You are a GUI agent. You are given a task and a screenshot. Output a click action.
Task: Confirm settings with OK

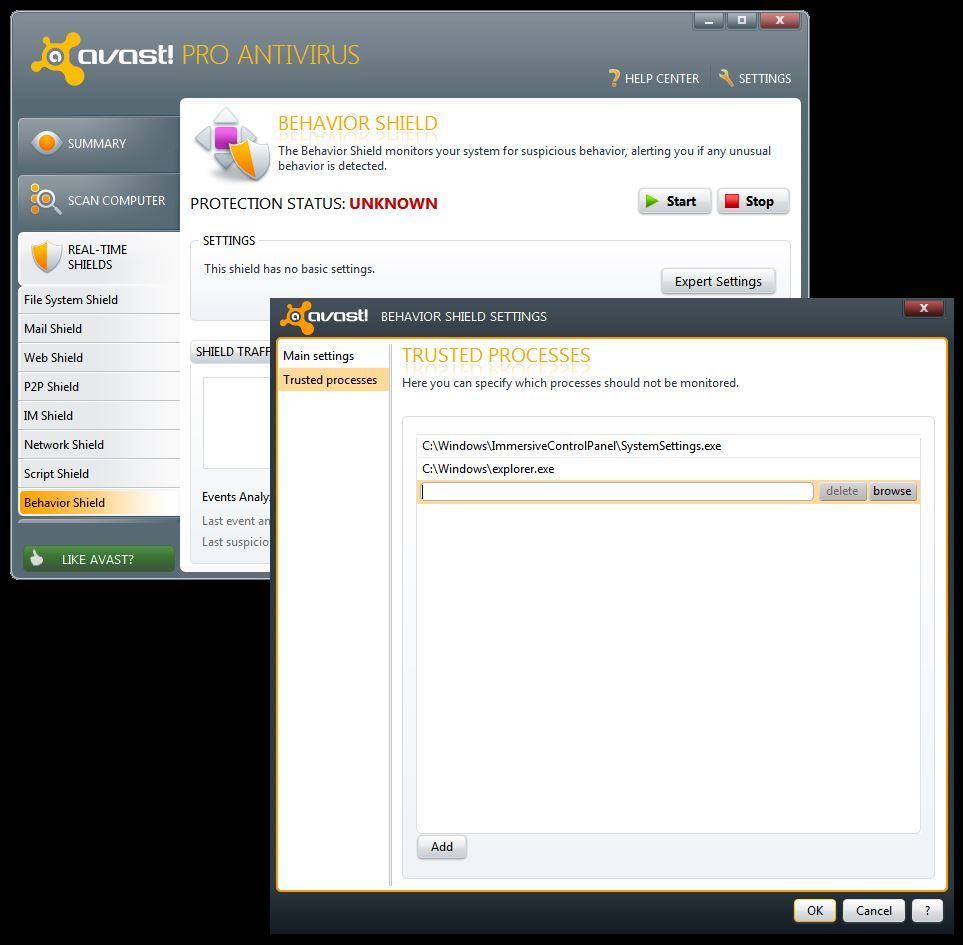[x=815, y=911]
